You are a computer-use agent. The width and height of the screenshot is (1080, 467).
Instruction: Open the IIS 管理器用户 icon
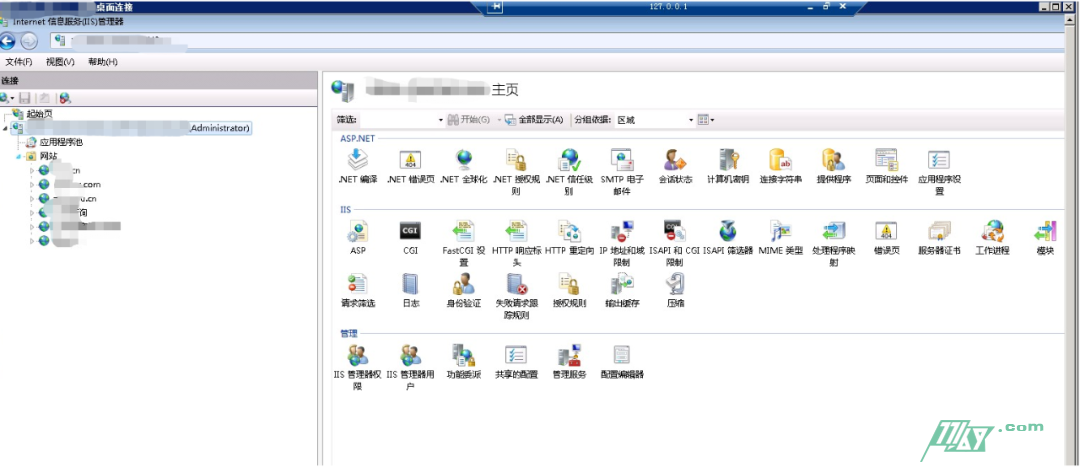pyautogui.click(x=411, y=355)
